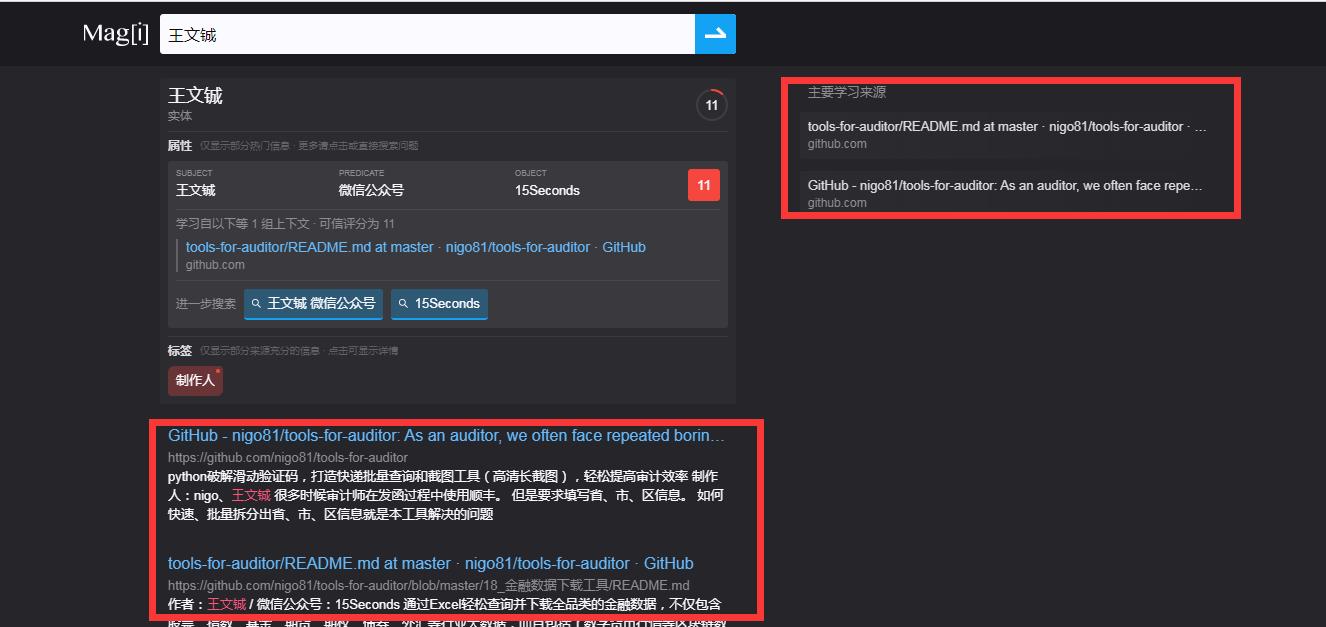This screenshot has width=1326, height=627.
Task: Click the 标签 section header
Action: (180, 350)
